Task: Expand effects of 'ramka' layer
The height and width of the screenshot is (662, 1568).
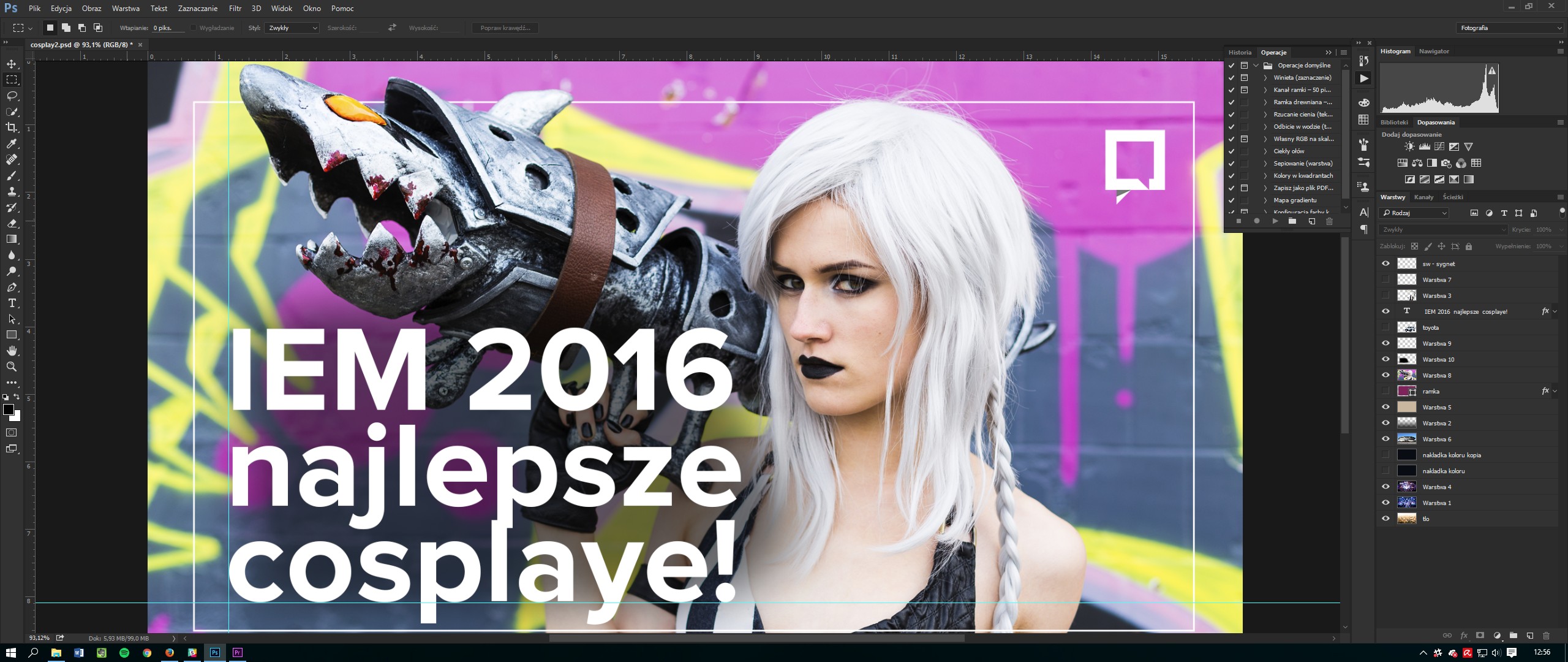Action: tap(1555, 391)
